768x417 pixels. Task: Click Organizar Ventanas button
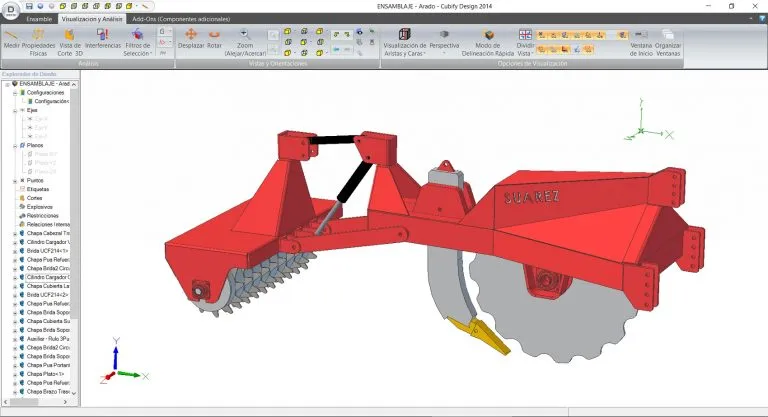click(668, 40)
